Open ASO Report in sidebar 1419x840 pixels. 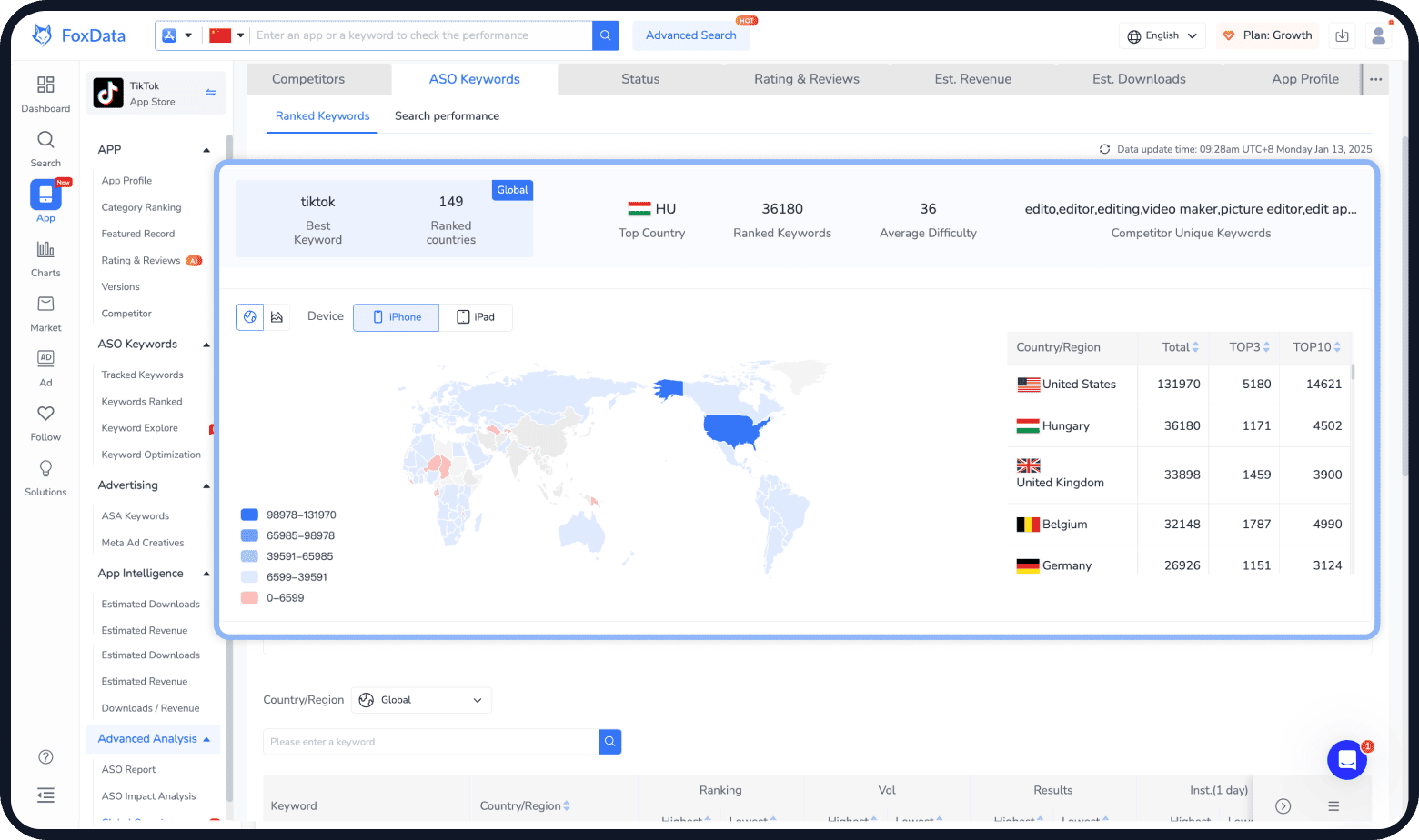[129, 770]
